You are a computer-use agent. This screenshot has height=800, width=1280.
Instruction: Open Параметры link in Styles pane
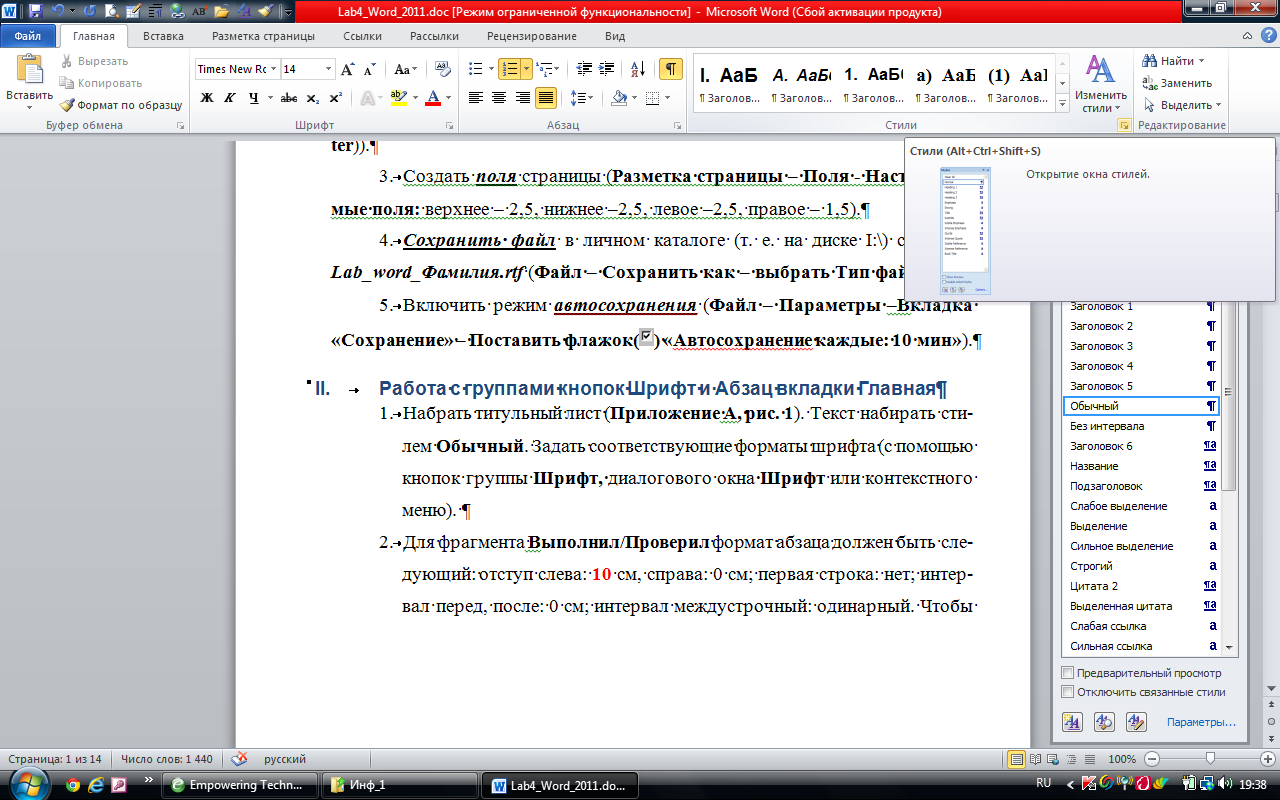tap(1201, 722)
